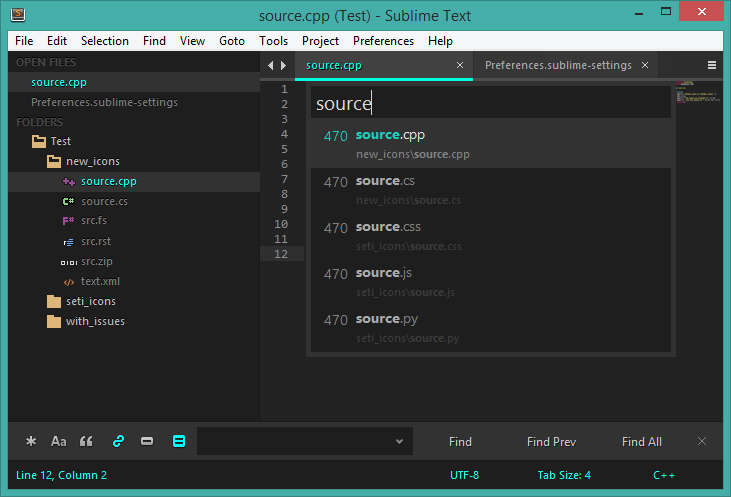Click the Find Prev button
Image resolution: width=731 pixels, height=497 pixels.
click(x=551, y=442)
